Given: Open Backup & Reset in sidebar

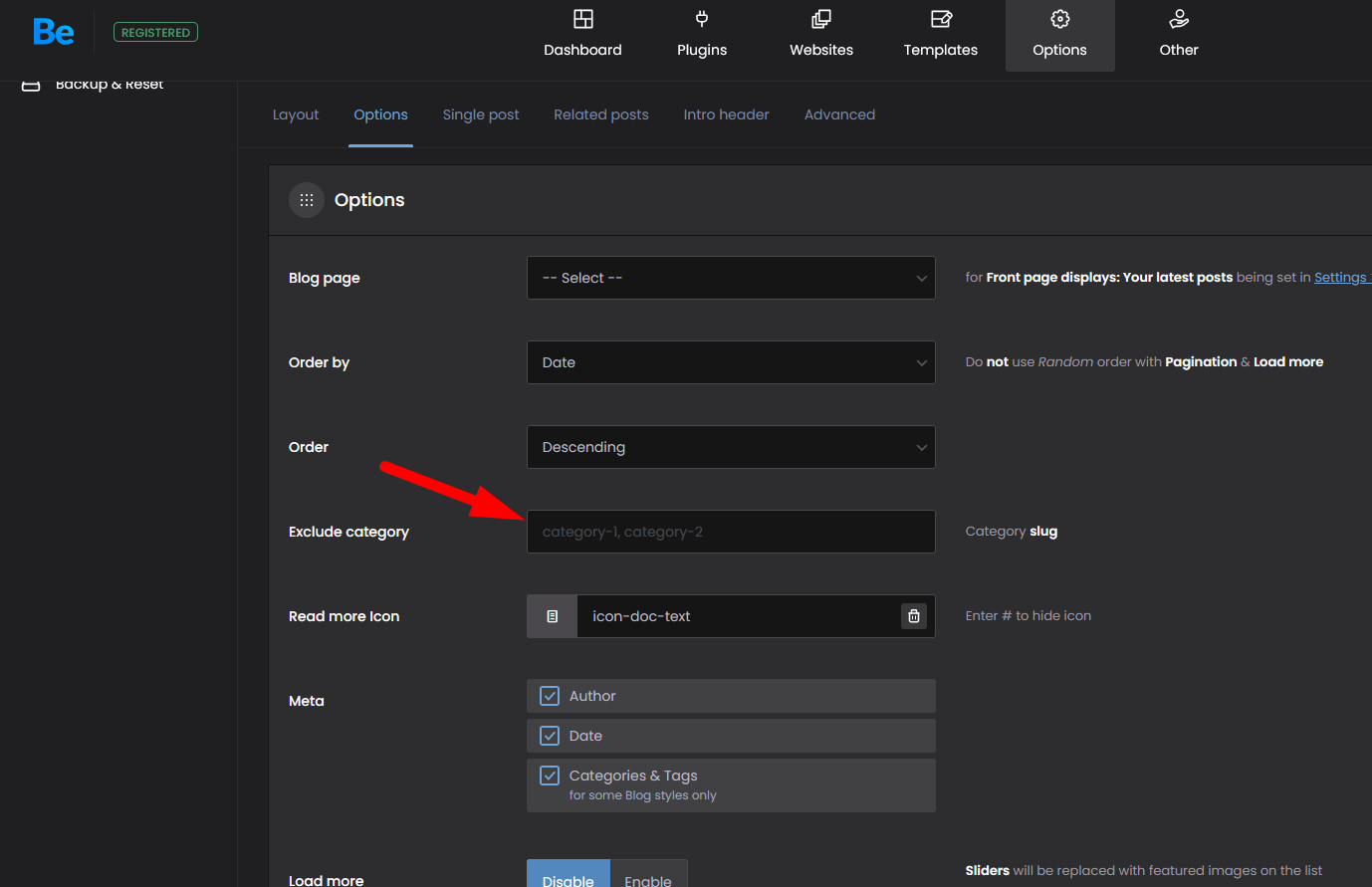Looking at the screenshot, I should tap(110, 85).
